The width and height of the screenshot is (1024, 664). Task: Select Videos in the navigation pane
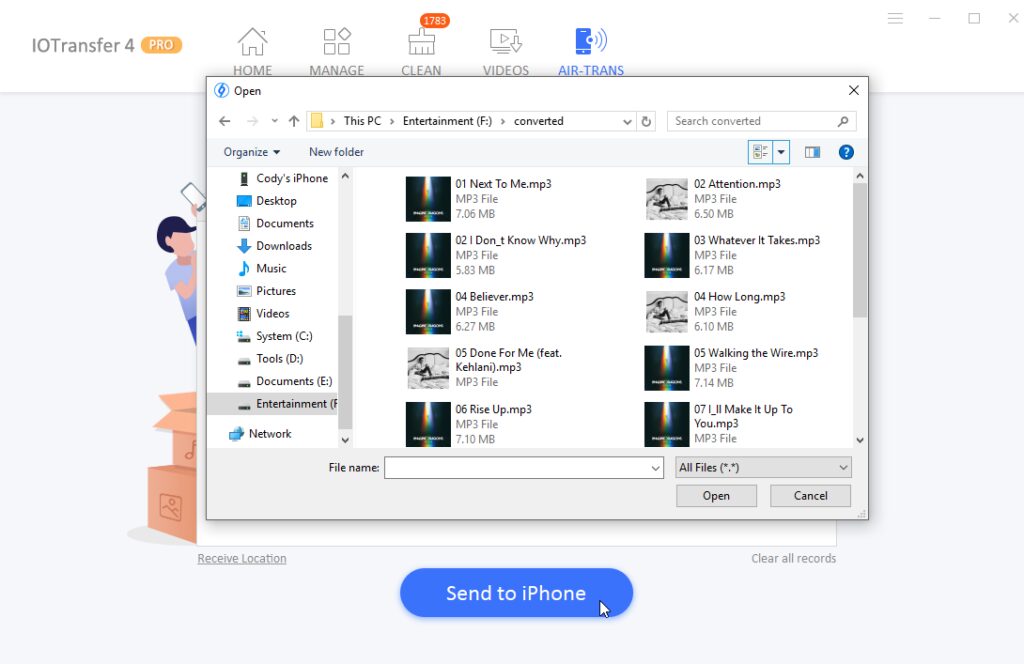click(263, 314)
